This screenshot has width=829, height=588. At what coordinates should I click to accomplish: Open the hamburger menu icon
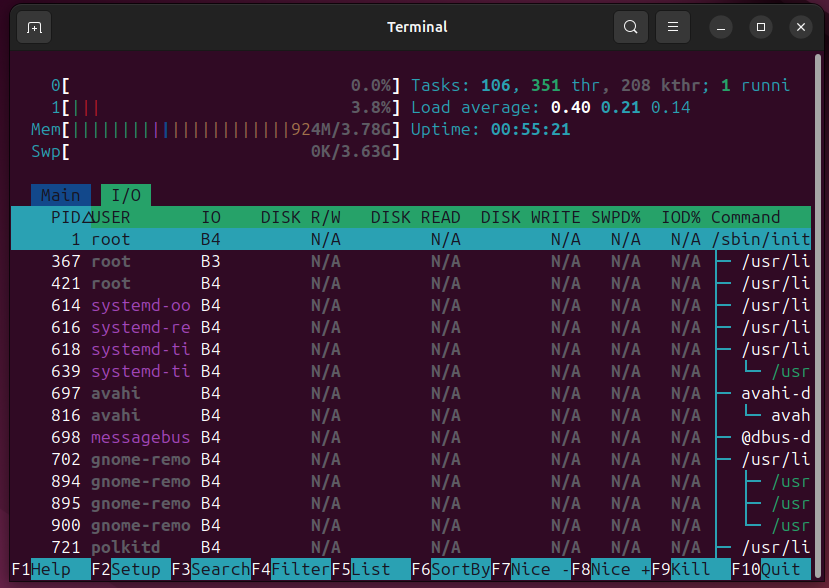click(x=673, y=27)
